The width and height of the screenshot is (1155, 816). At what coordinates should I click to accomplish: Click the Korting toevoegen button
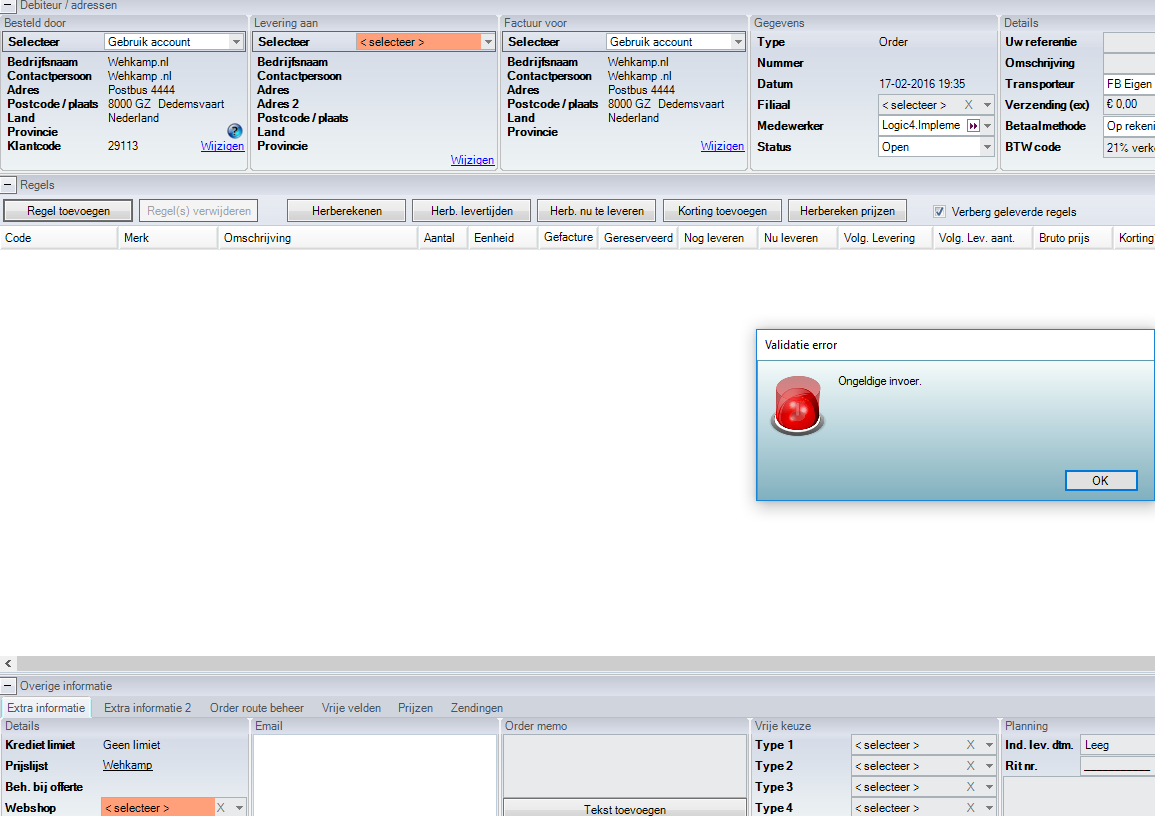[722, 211]
